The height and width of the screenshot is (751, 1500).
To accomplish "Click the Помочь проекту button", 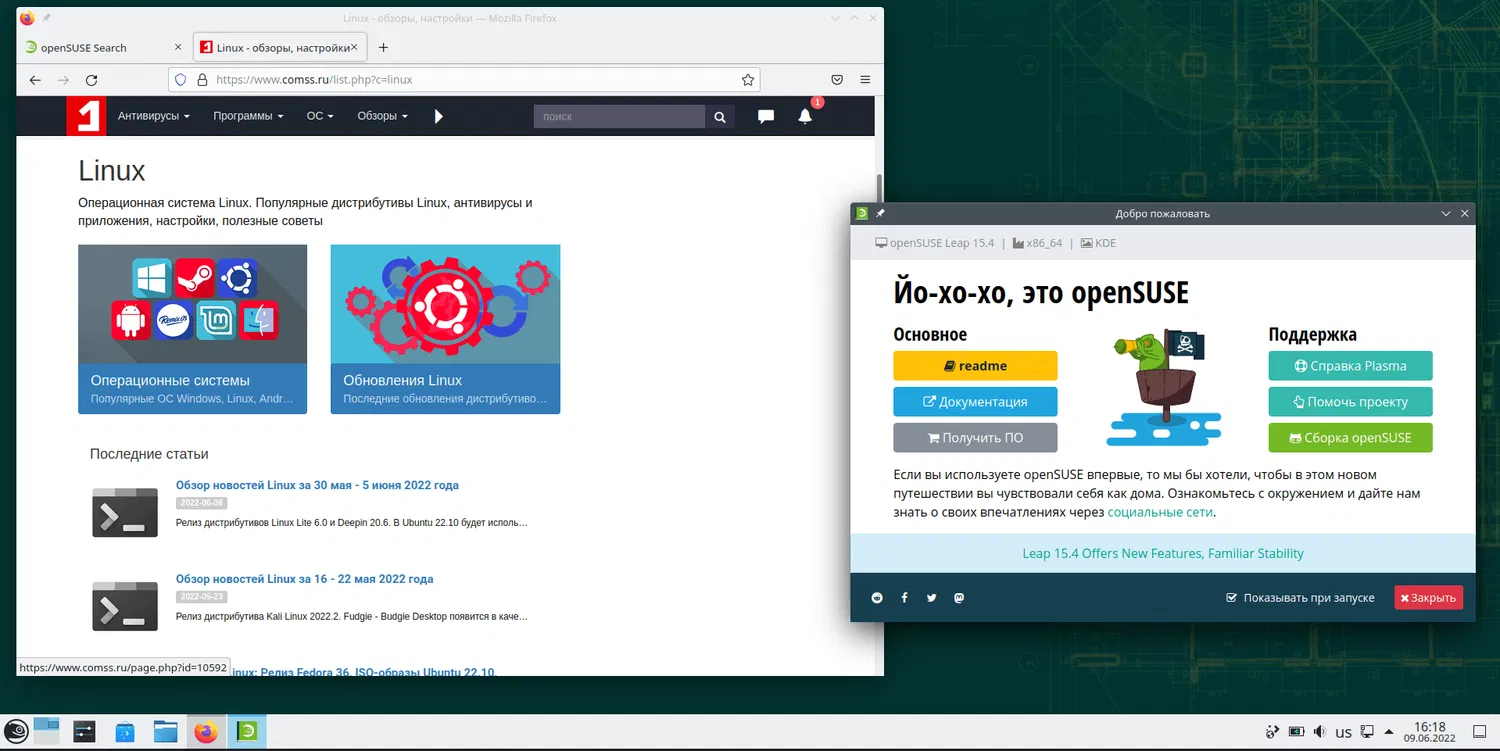I will (x=1350, y=402).
